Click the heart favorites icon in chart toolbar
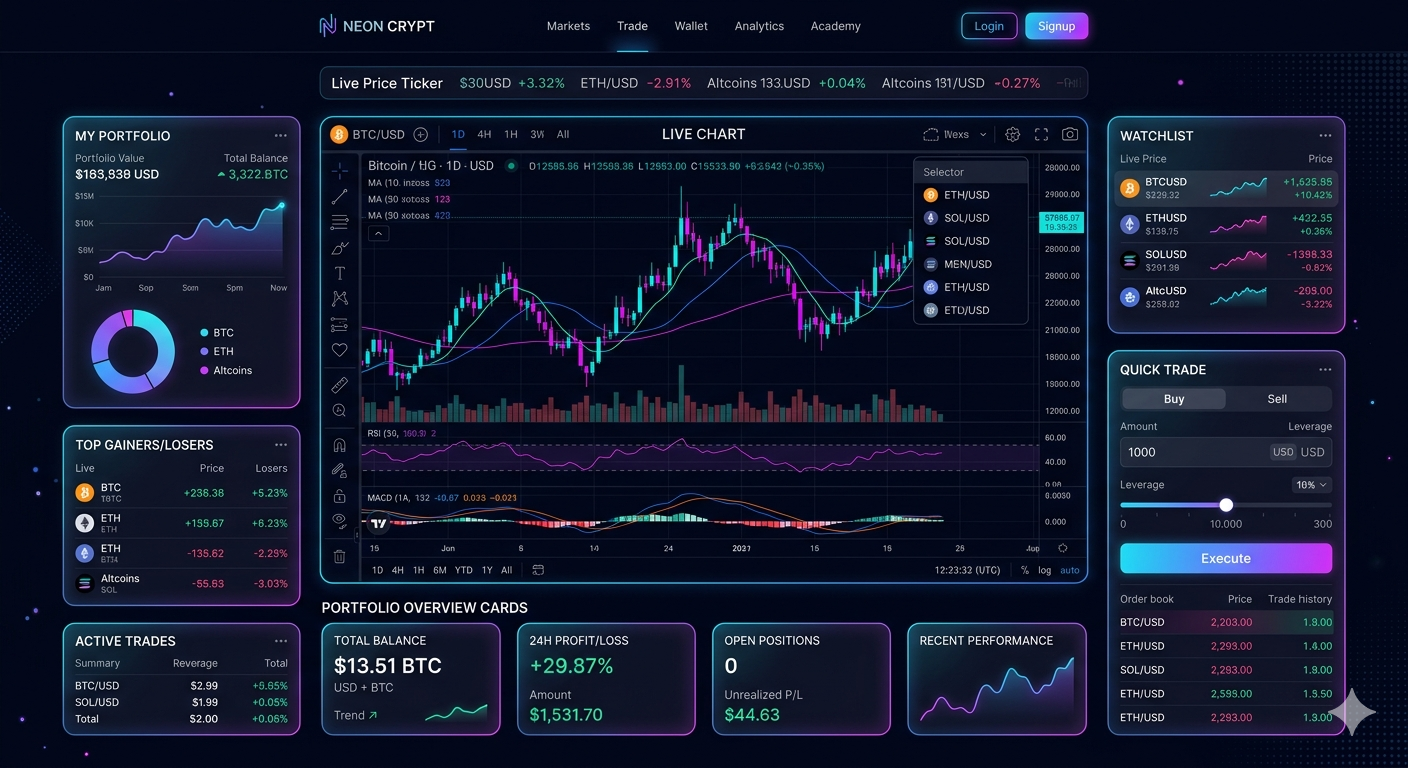Image resolution: width=1408 pixels, height=768 pixels. click(340, 350)
